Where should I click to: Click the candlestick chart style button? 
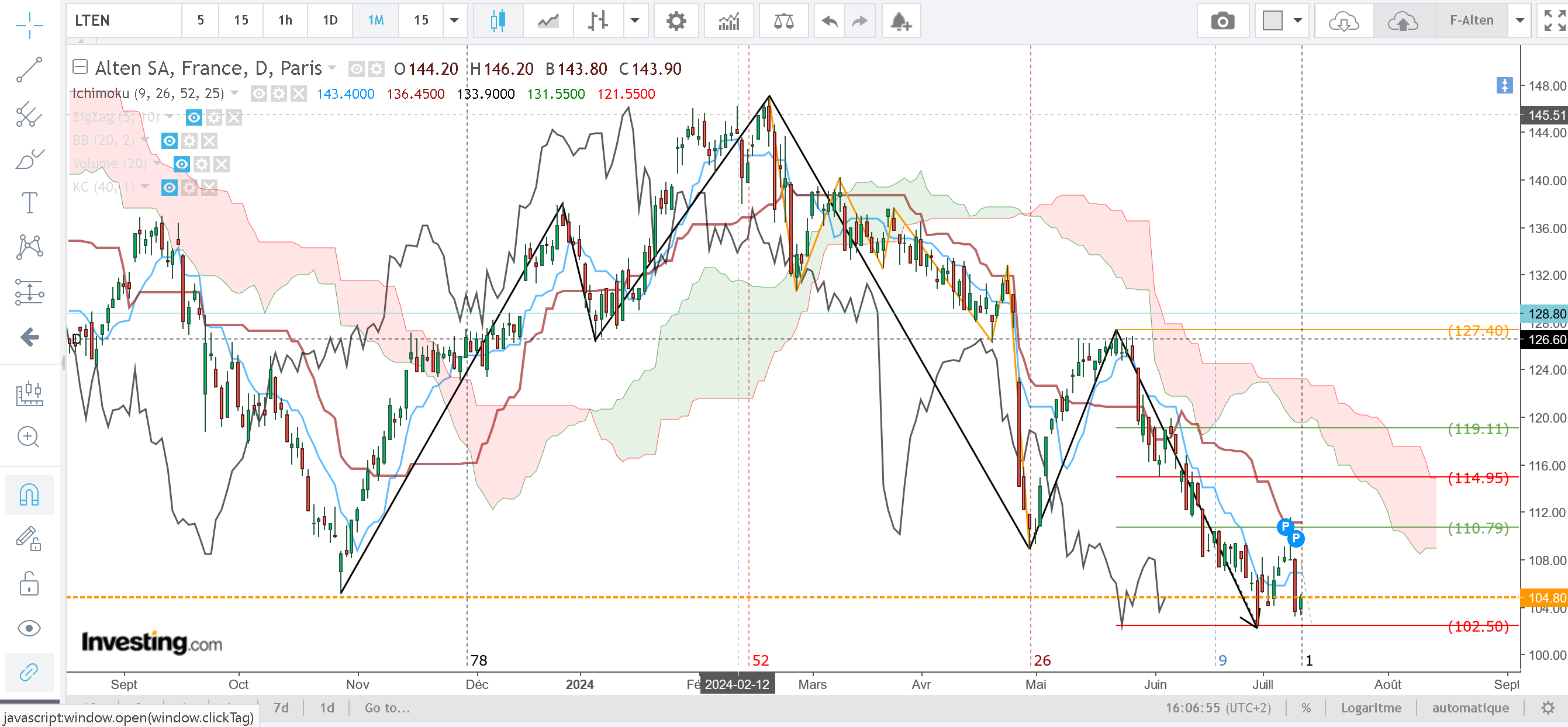[498, 20]
